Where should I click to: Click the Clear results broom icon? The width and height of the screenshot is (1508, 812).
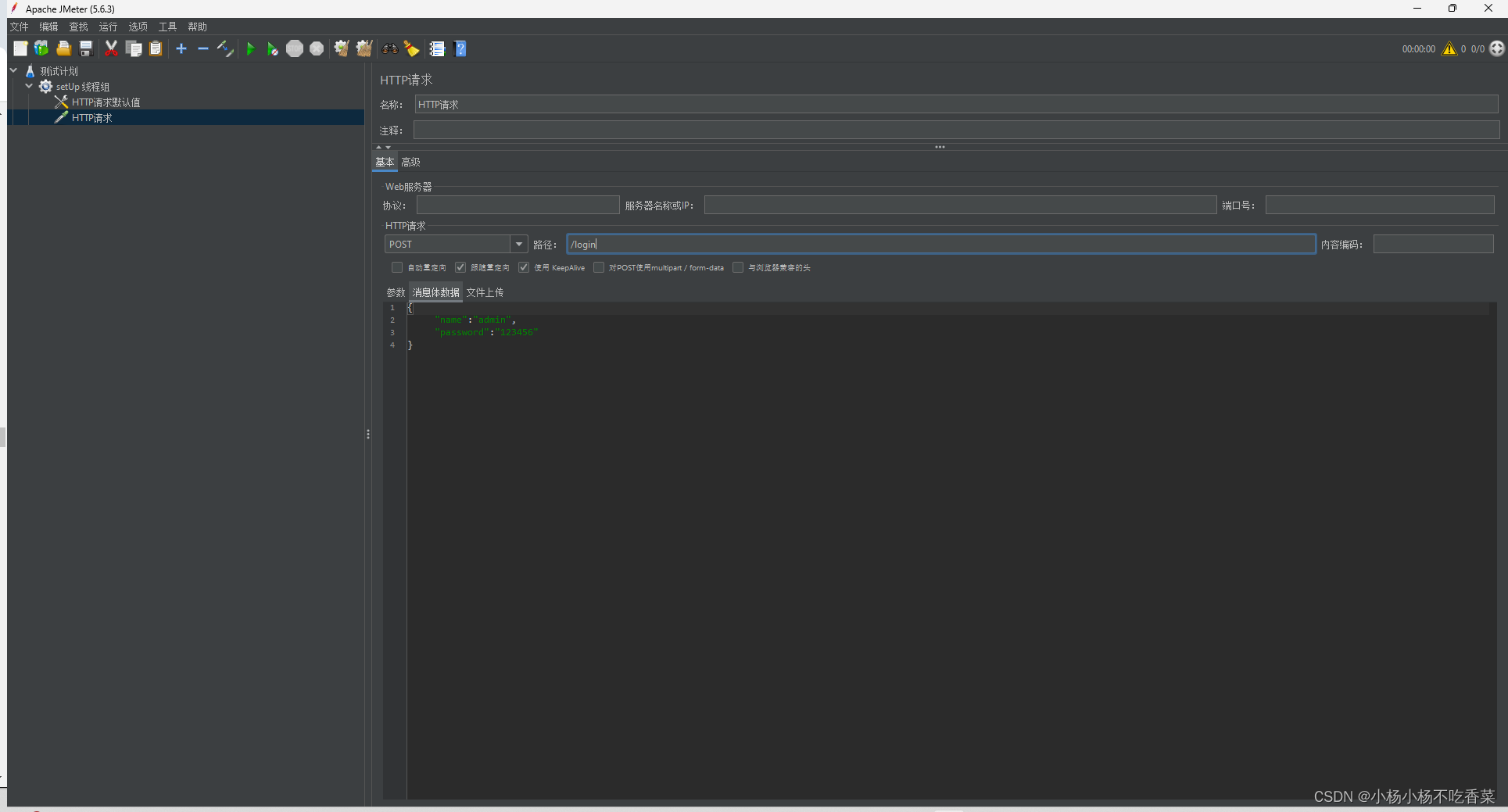click(342, 48)
